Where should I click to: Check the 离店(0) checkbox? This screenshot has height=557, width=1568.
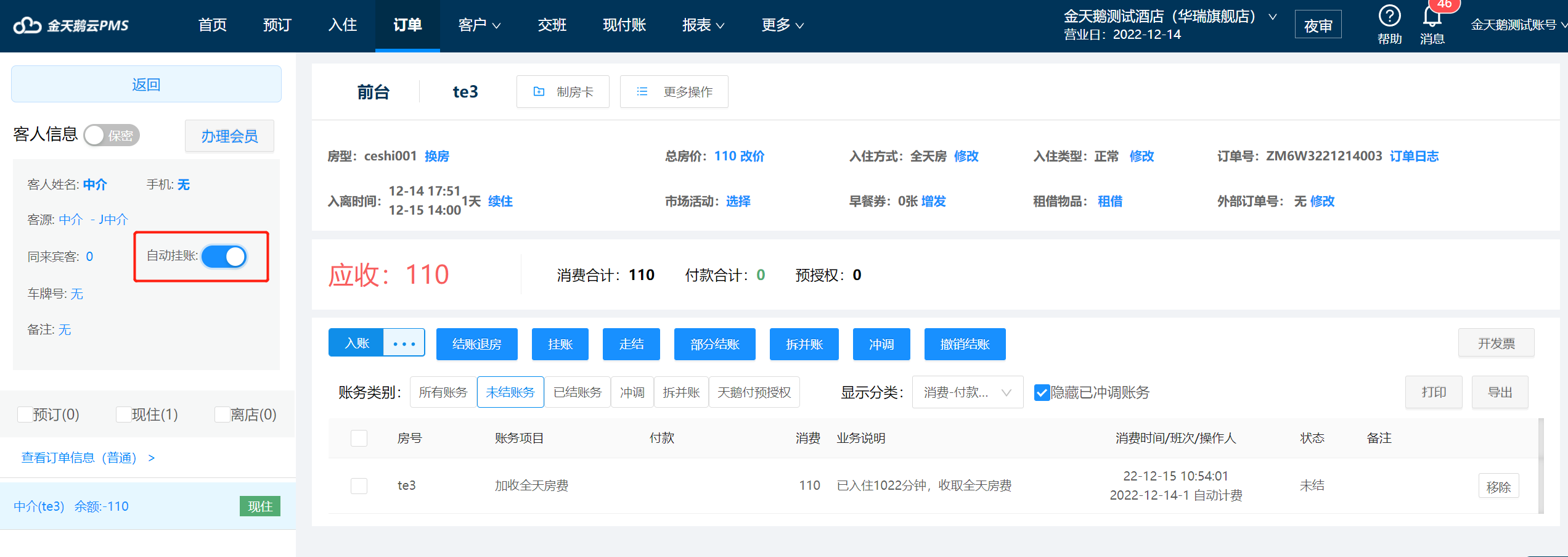coord(222,415)
